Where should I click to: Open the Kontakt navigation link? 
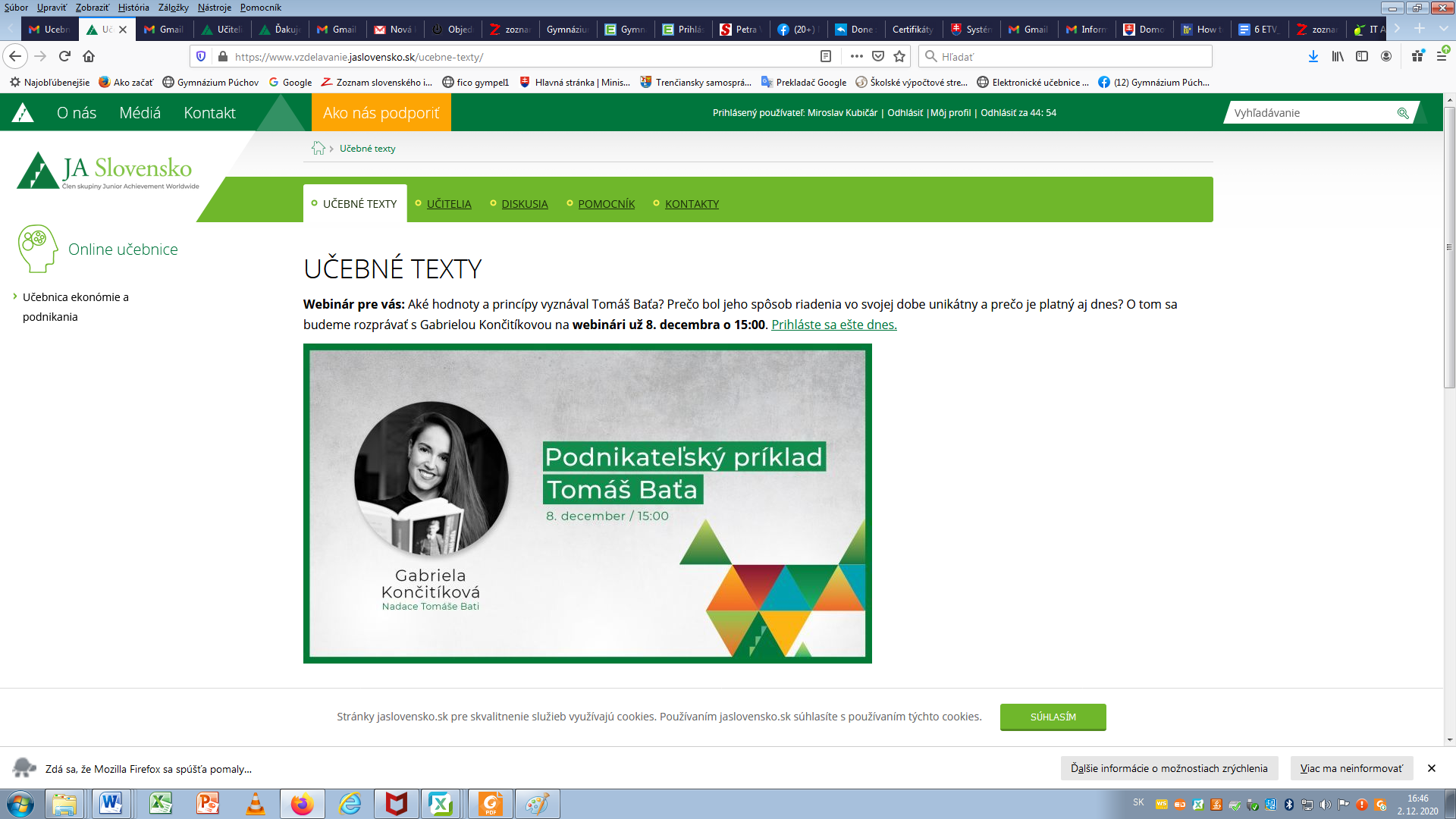point(209,113)
